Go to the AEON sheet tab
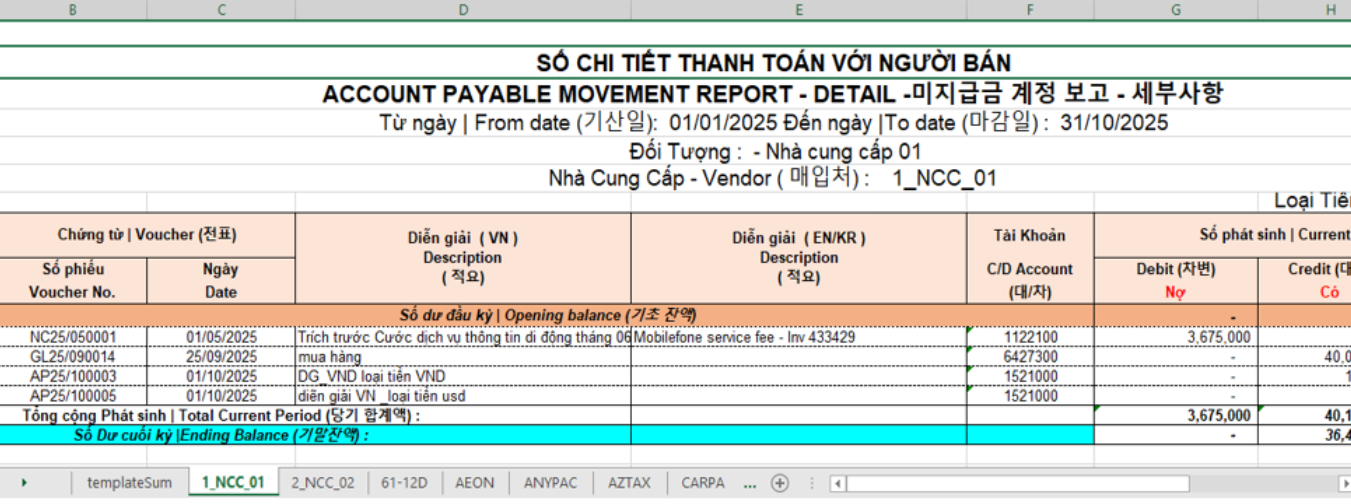Image resolution: width=1351 pixels, height=504 pixels. pos(474,483)
